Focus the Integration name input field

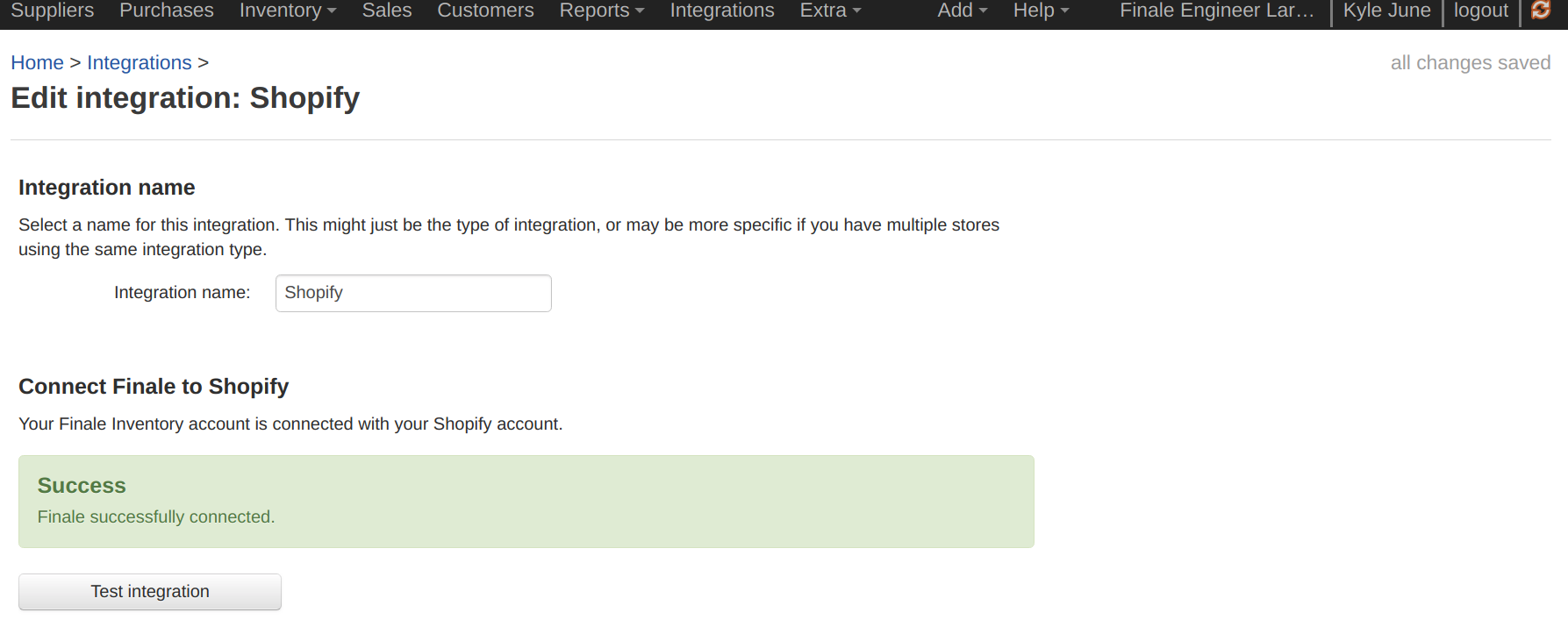[413, 293]
